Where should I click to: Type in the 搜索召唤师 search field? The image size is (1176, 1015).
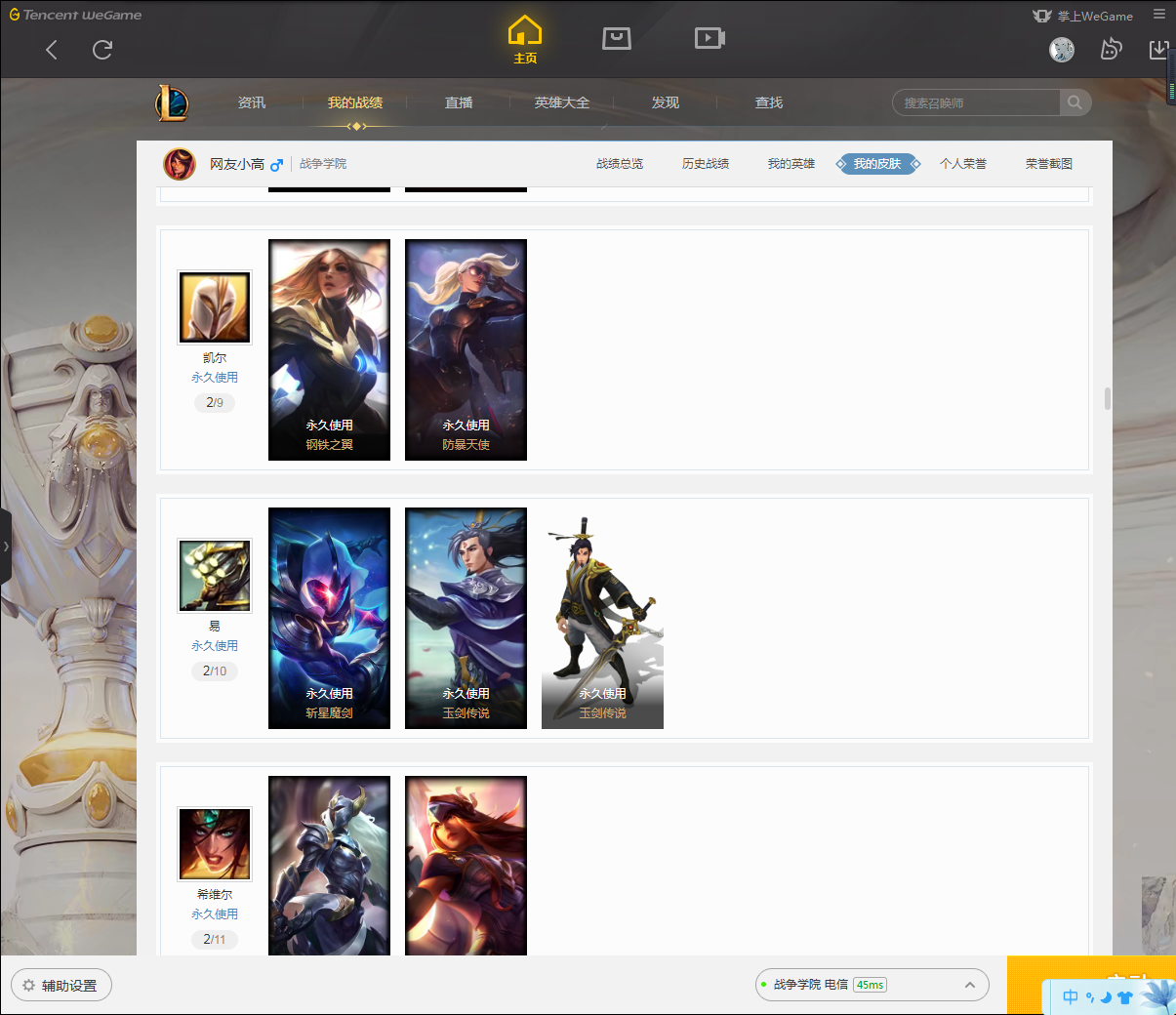[976, 102]
